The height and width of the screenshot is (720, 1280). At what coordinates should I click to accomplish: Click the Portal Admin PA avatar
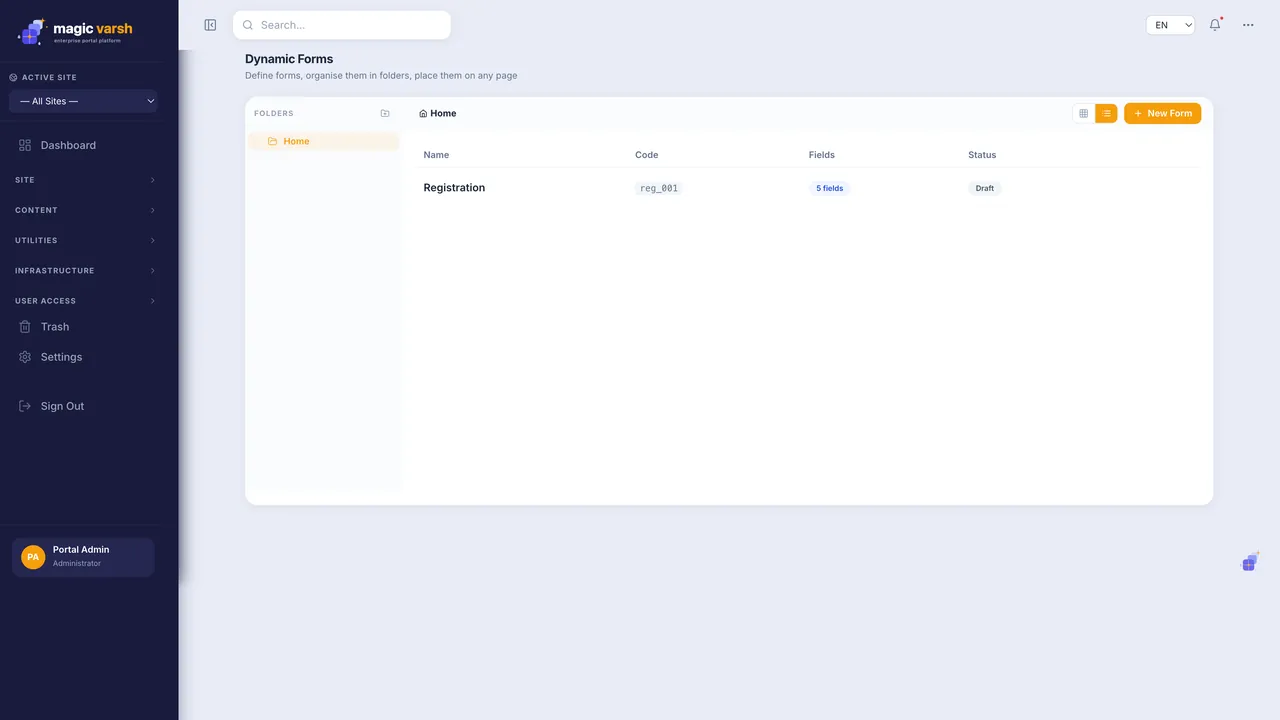pos(33,557)
